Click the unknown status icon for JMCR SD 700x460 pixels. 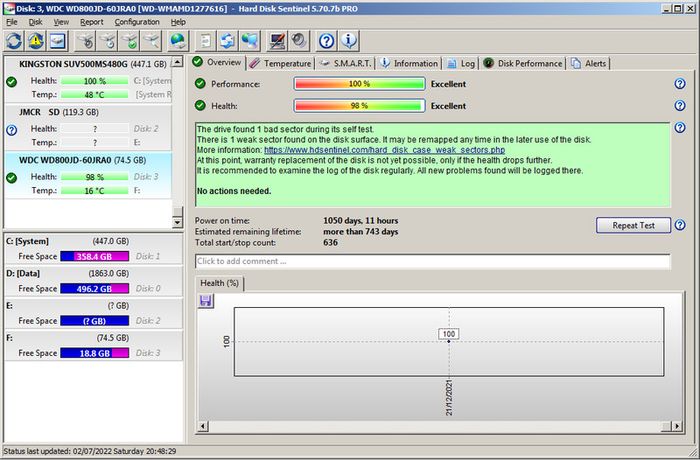[12, 130]
